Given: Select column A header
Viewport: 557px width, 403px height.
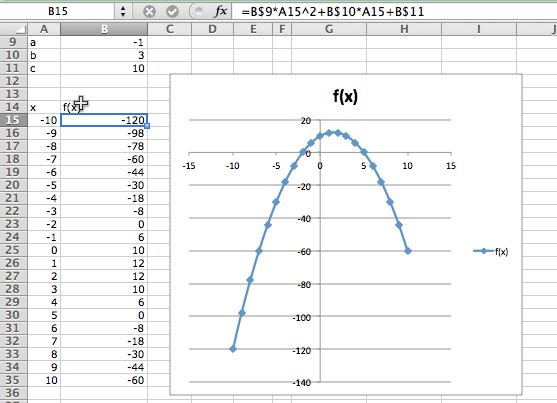Looking at the screenshot, I should point(44,29).
